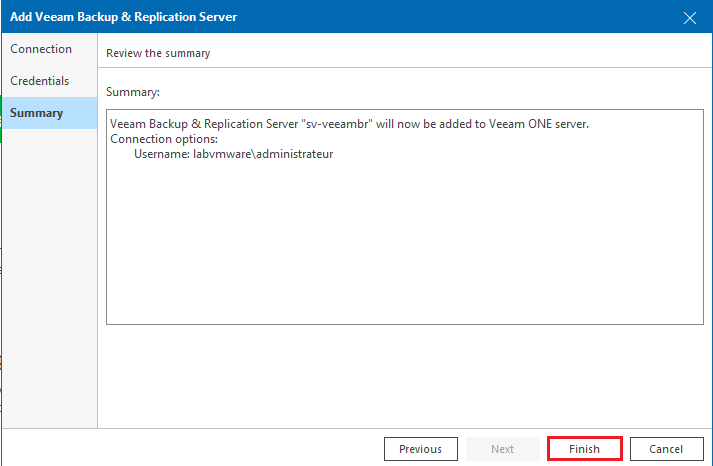Click the dialog title bar text

[x=123, y=17]
